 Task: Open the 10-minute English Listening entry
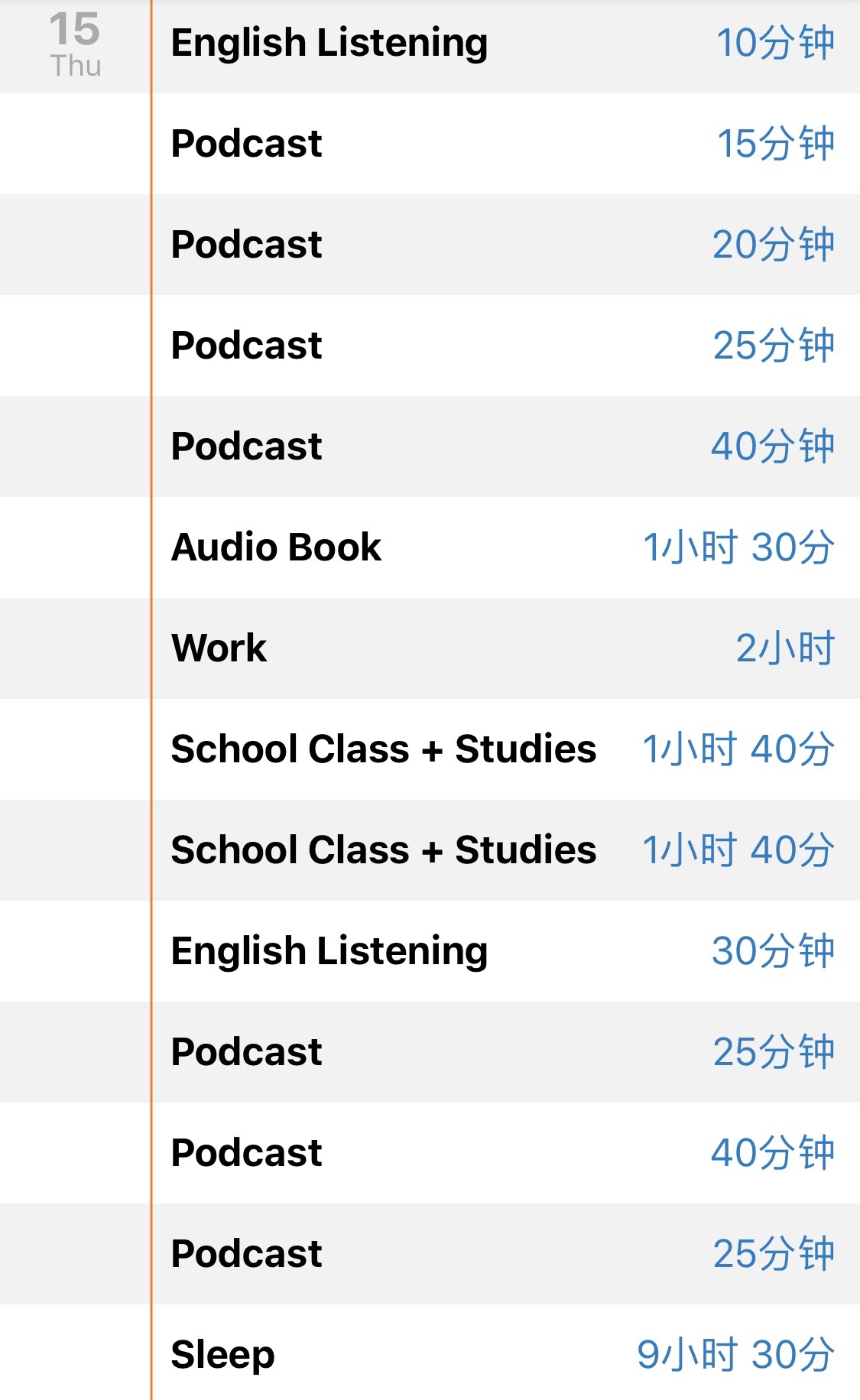point(506,43)
